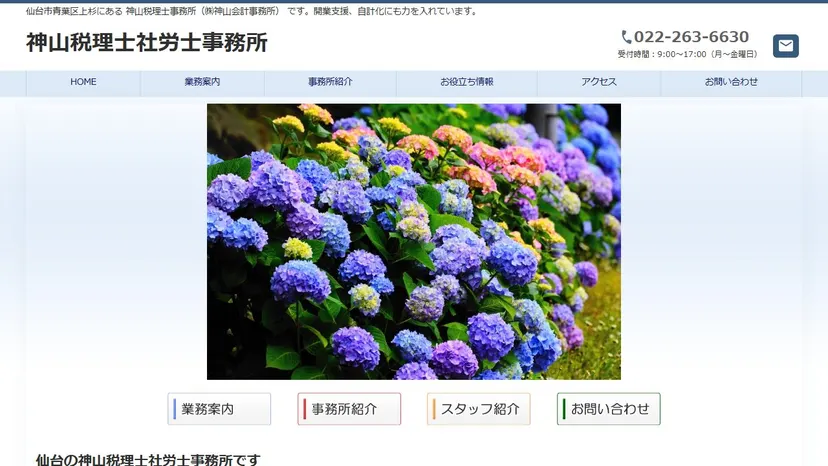
Task: Click the hydrangea flowers banner image
Action: click(414, 241)
